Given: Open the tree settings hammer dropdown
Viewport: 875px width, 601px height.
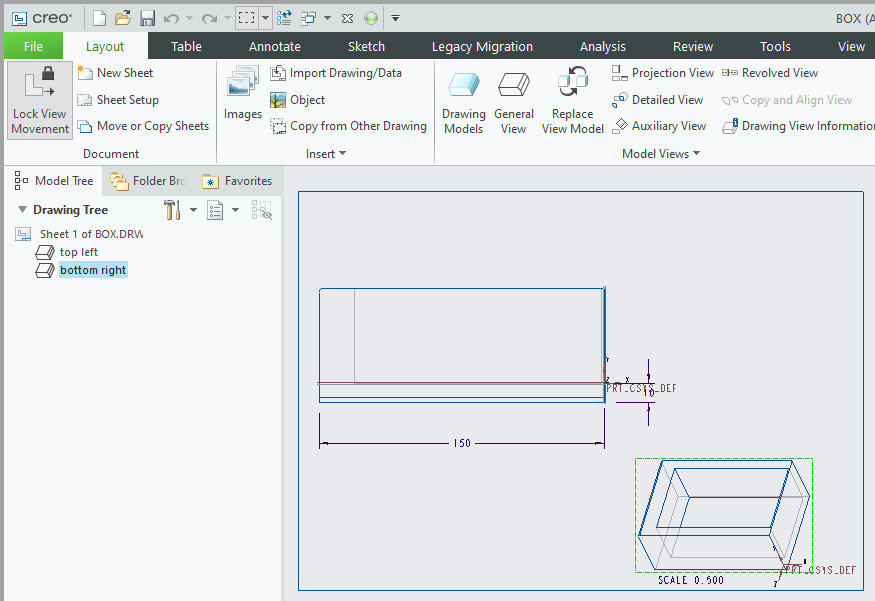Looking at the screenshot, I should (x=175, y=210).
